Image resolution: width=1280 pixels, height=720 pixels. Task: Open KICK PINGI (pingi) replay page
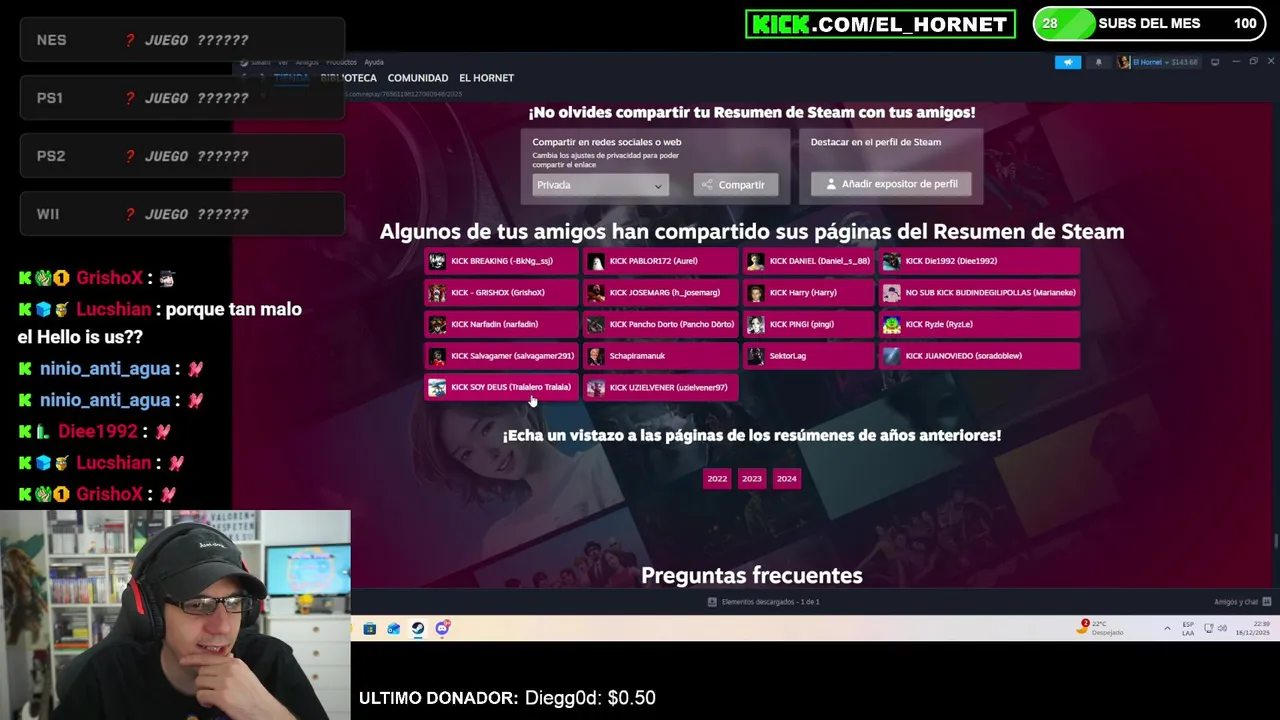click(x=808, y=324)
